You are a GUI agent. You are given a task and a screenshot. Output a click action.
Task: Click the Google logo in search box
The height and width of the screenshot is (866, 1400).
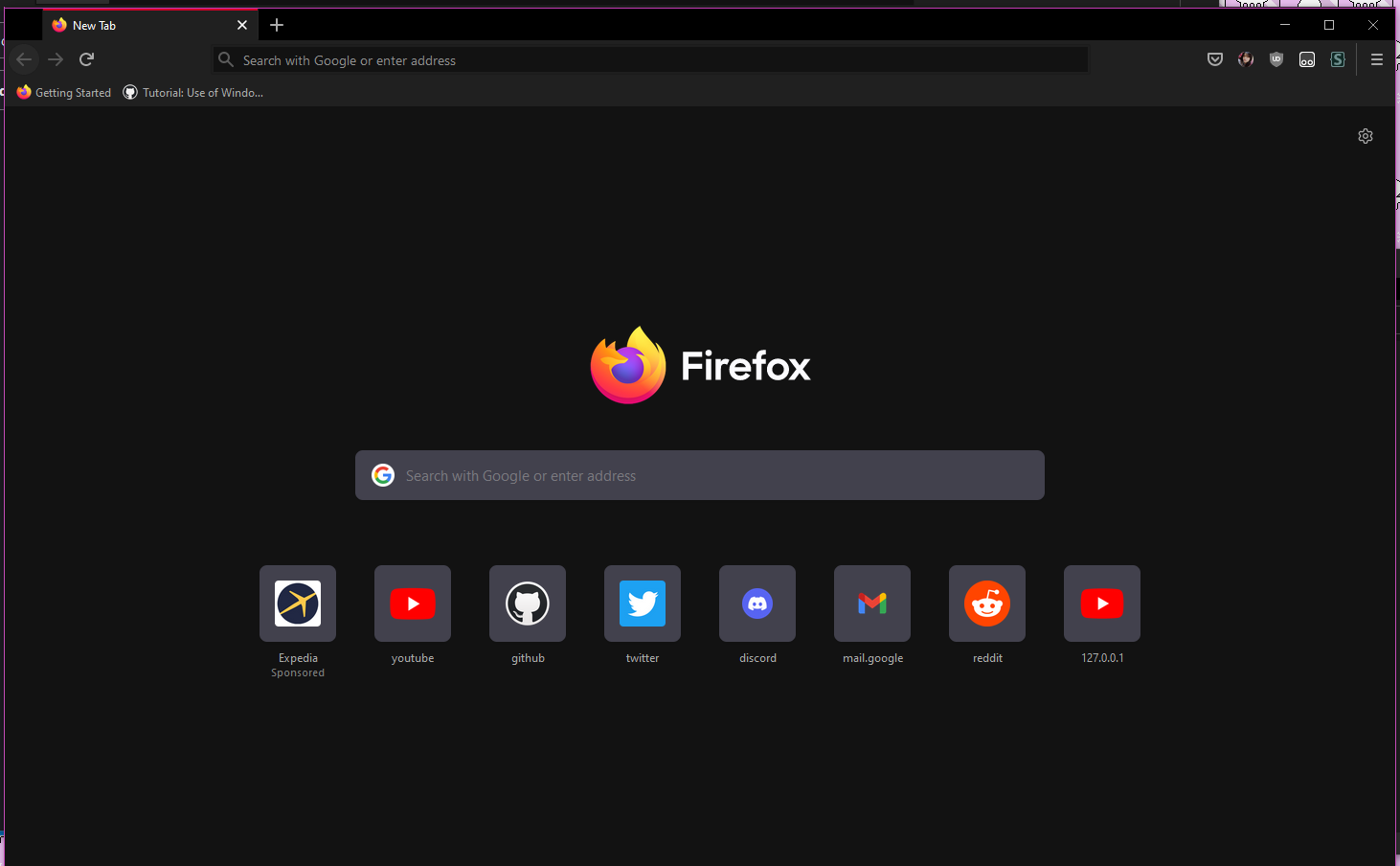(383, 475)
